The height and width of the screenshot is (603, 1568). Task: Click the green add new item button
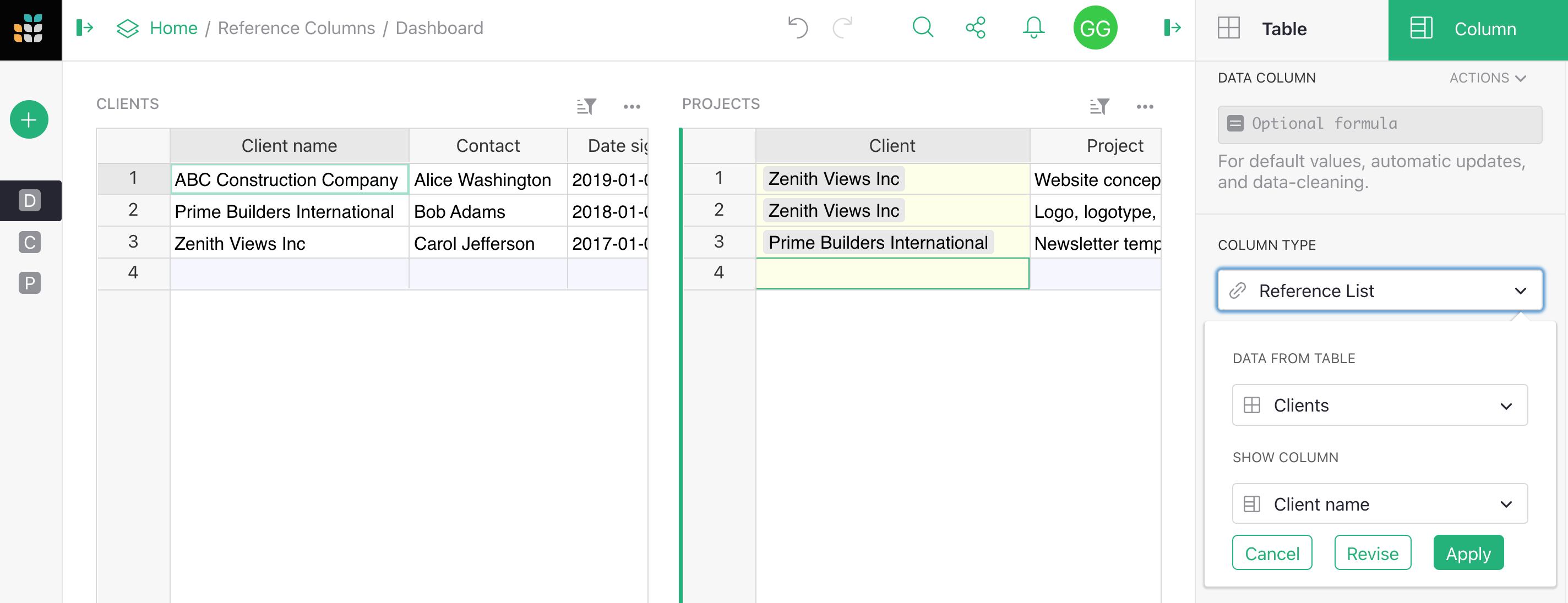[29, 120]
